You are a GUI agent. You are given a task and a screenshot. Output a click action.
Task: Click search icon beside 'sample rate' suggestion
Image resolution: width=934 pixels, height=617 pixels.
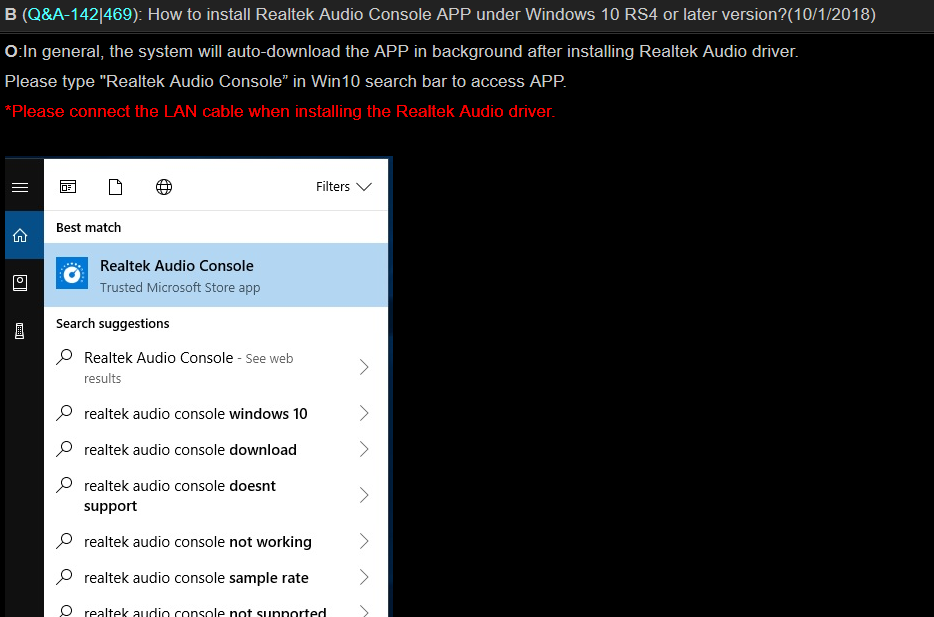coord(64,577)
